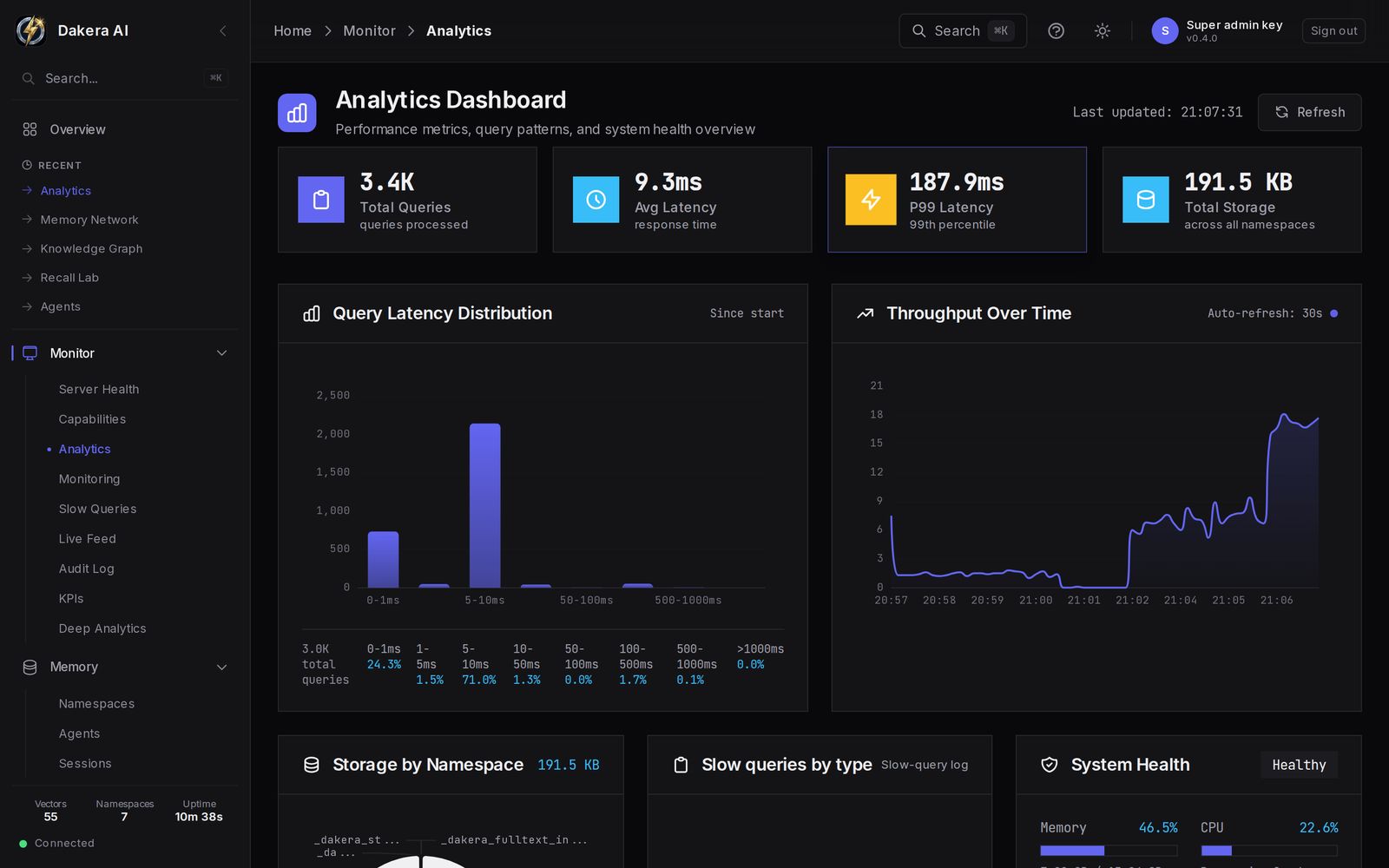Image resolution: width=1389 pixels, height=868 pixels.
Task: Click the Monitor breadcrumb
Action: tap(369, 30)
